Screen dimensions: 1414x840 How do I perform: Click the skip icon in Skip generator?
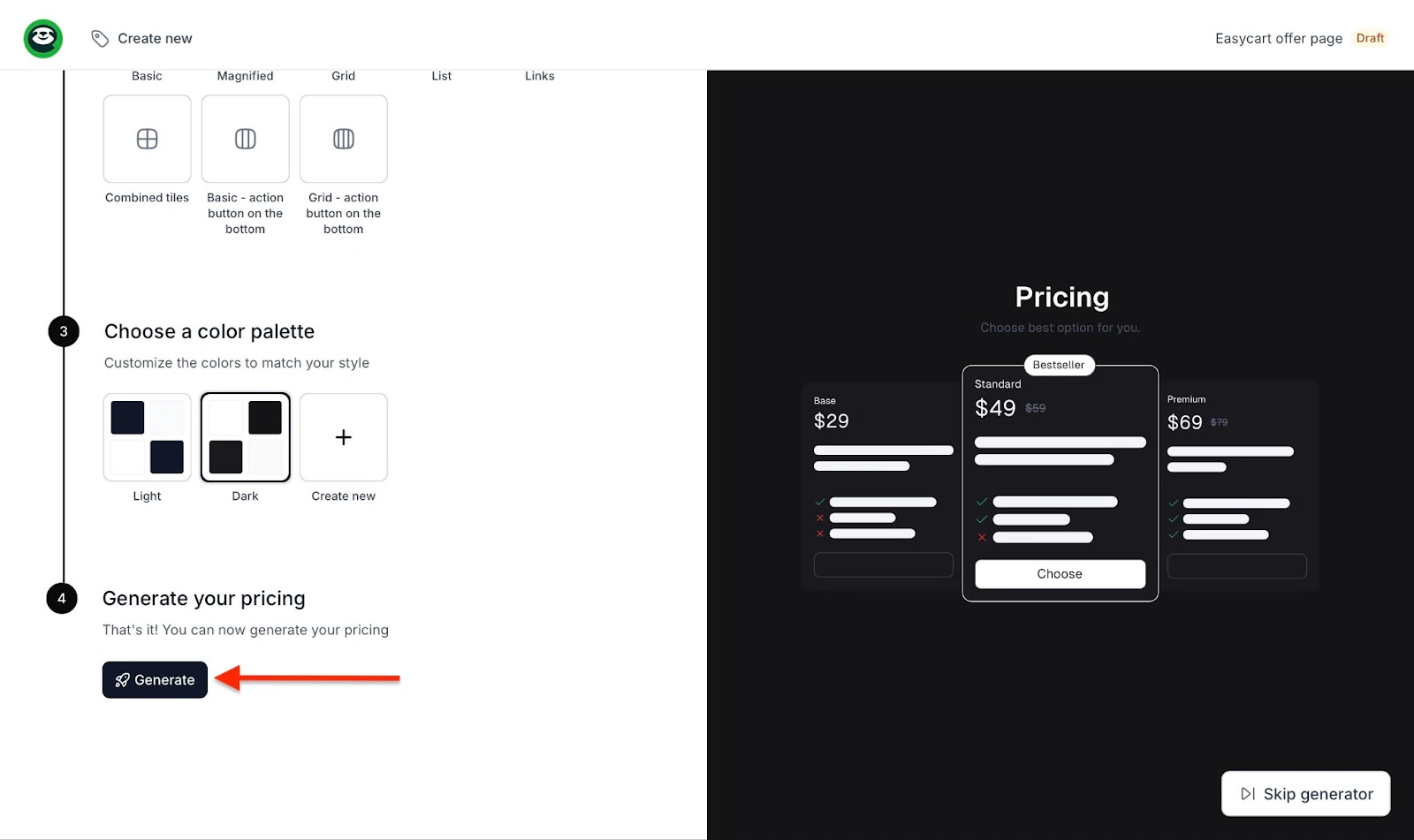1248,794
